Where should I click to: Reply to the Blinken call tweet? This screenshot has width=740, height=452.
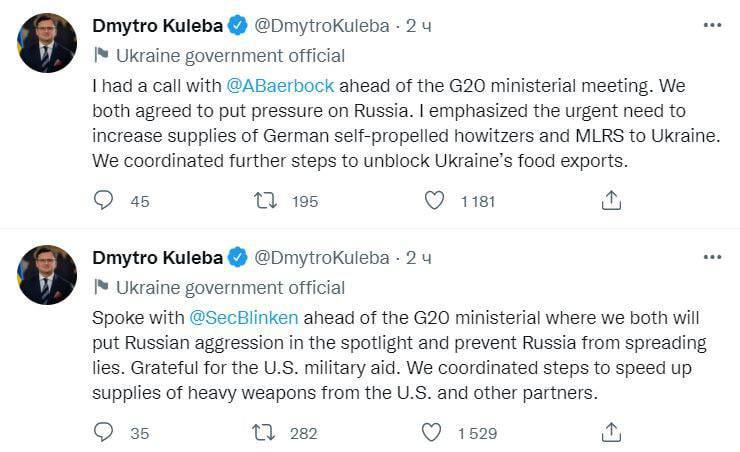(x=104, y=432)
